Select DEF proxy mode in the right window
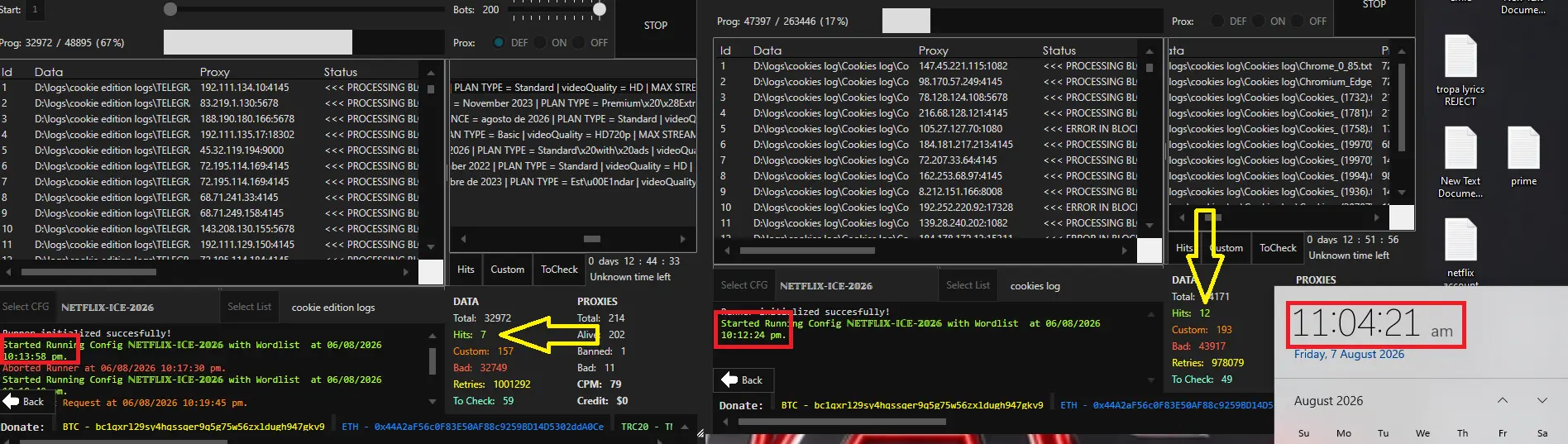The height and width of the screenshot is (444, 1568). click(1217, 21)
